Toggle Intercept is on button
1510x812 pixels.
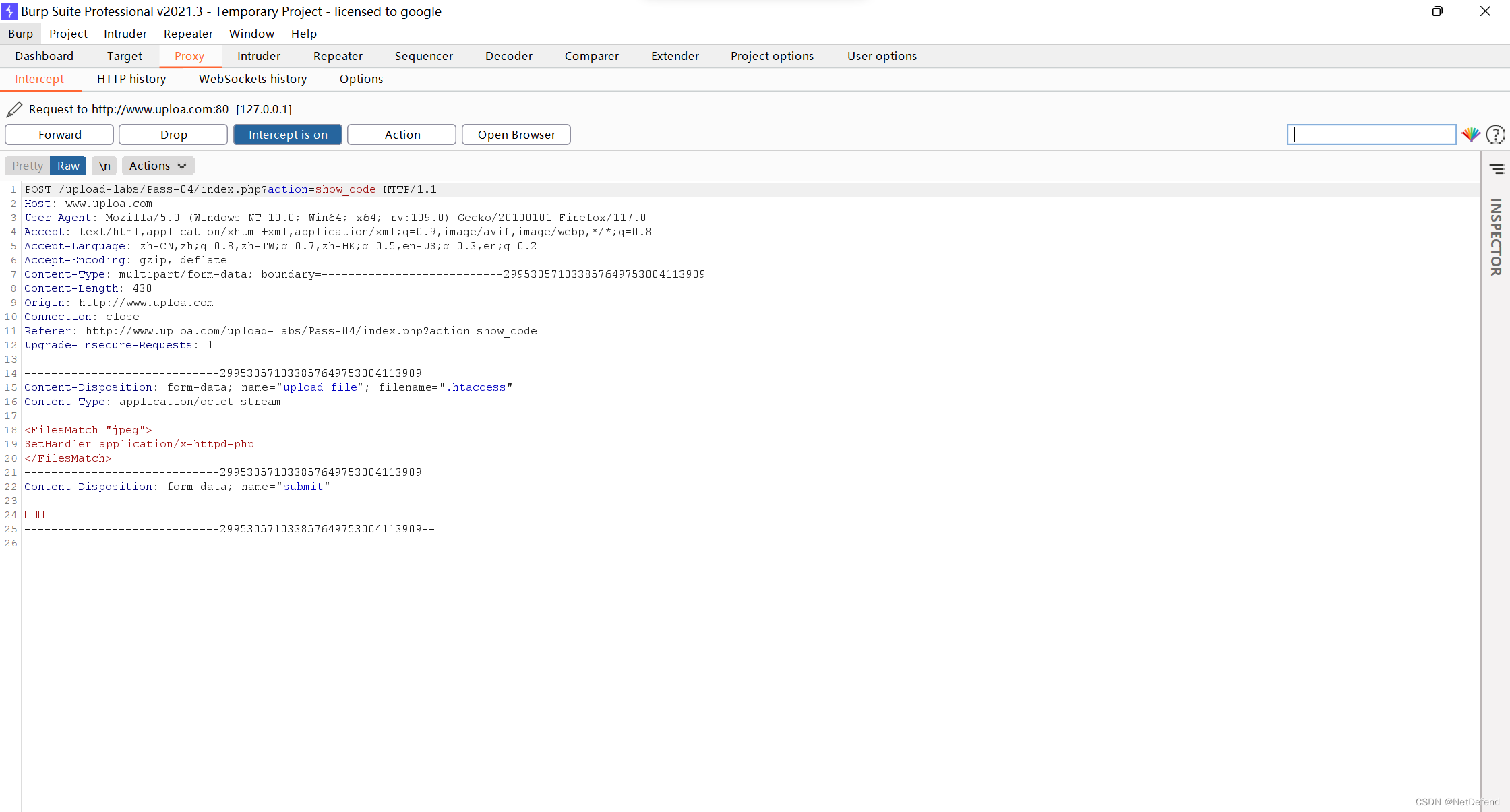point(288,135)
